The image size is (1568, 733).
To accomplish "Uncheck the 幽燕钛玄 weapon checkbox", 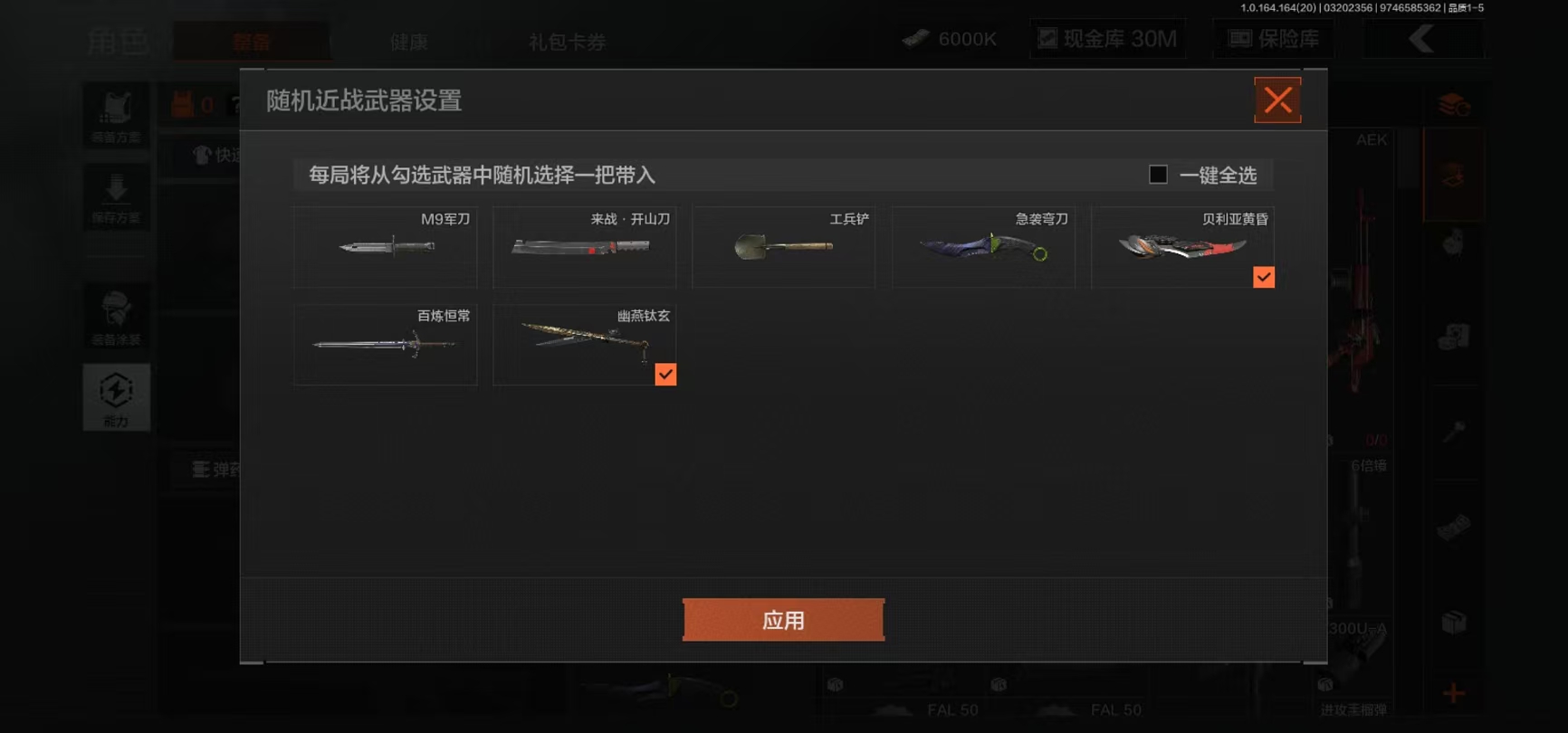I will point(665,374).
